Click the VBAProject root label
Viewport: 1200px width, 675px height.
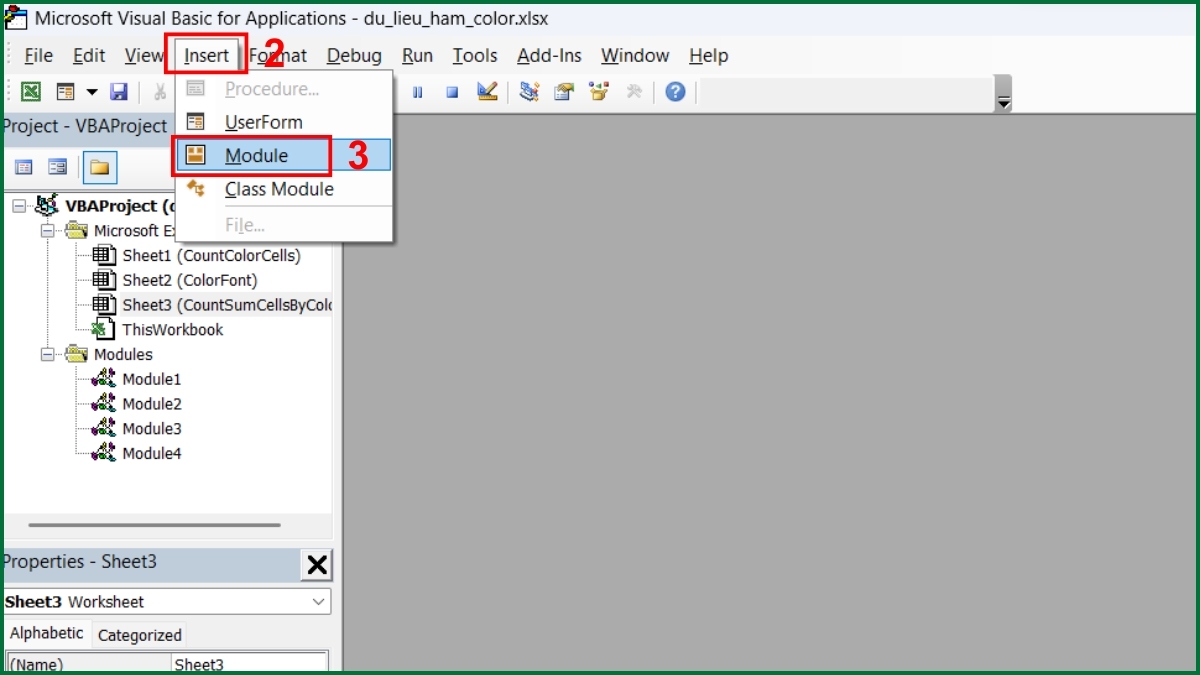coord(120,206)
